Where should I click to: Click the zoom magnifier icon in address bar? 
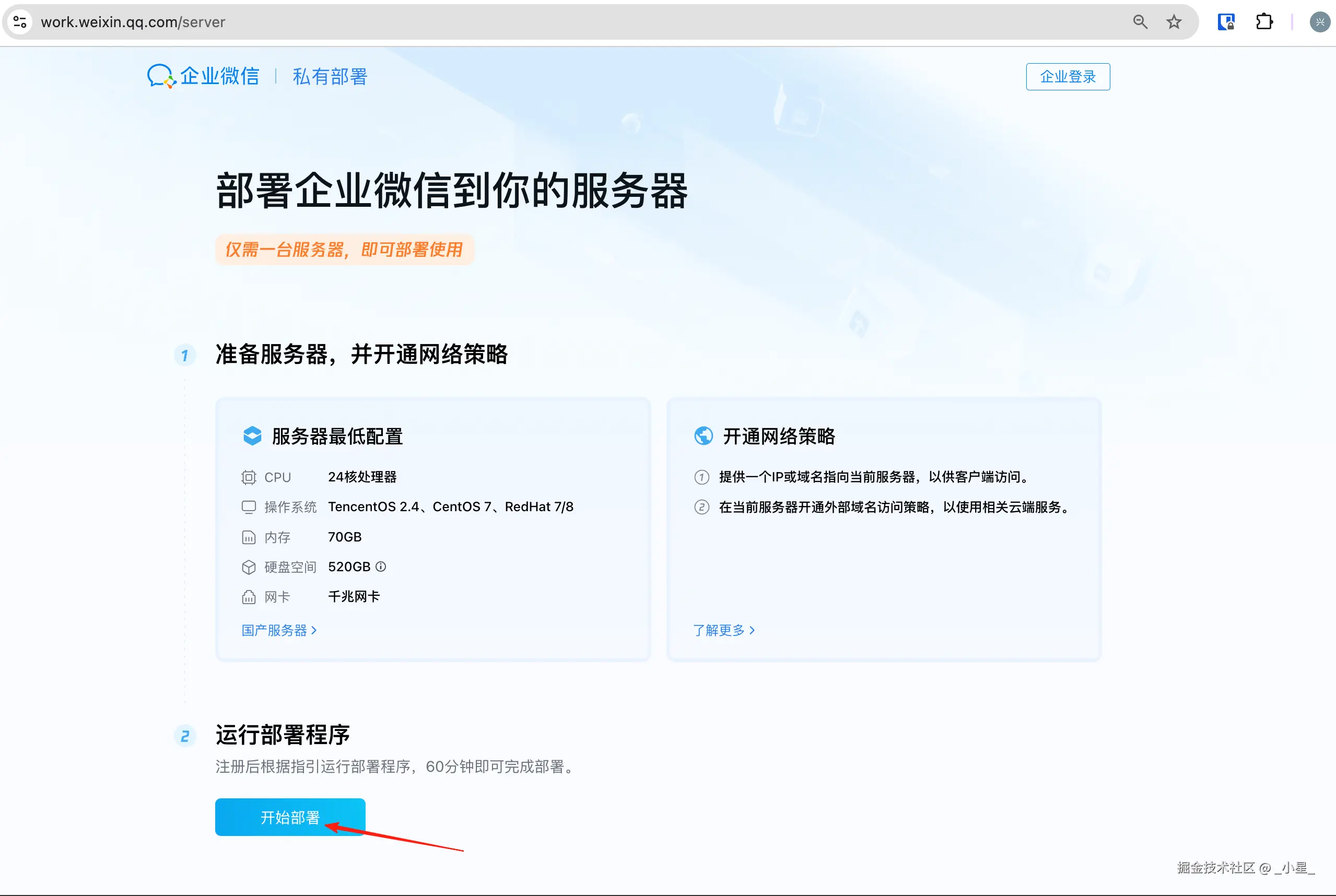coord(1140,22)
